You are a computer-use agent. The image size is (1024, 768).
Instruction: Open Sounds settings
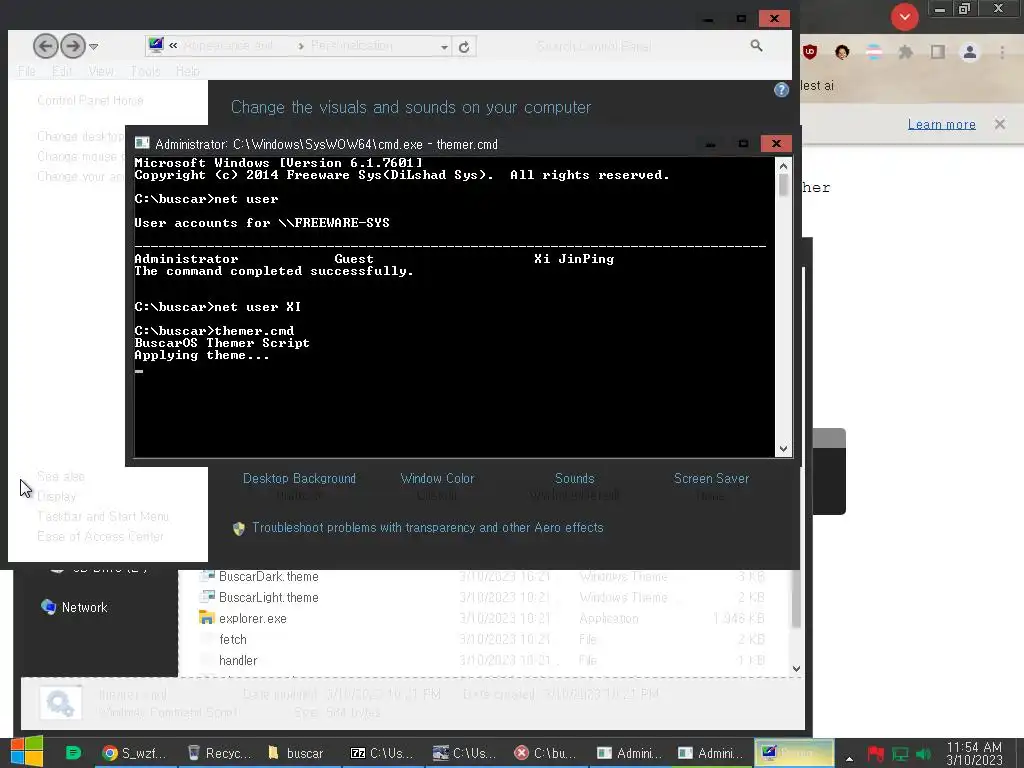click(x=575, y=479)
